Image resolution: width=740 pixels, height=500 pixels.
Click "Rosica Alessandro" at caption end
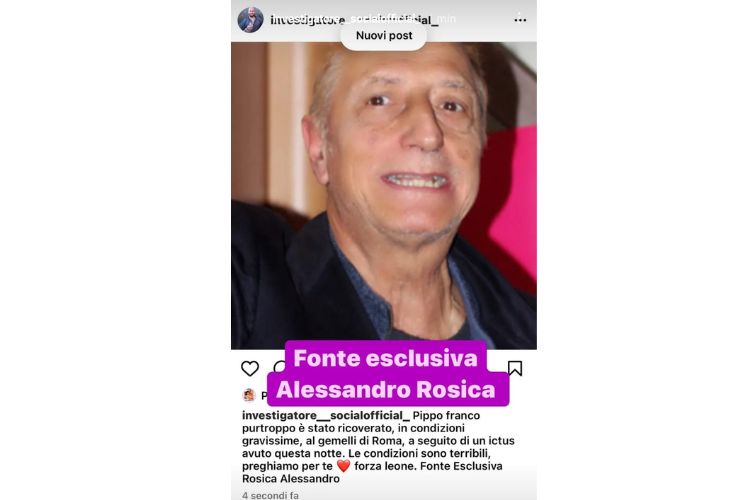pyautogui.click(x=291, y=479)
